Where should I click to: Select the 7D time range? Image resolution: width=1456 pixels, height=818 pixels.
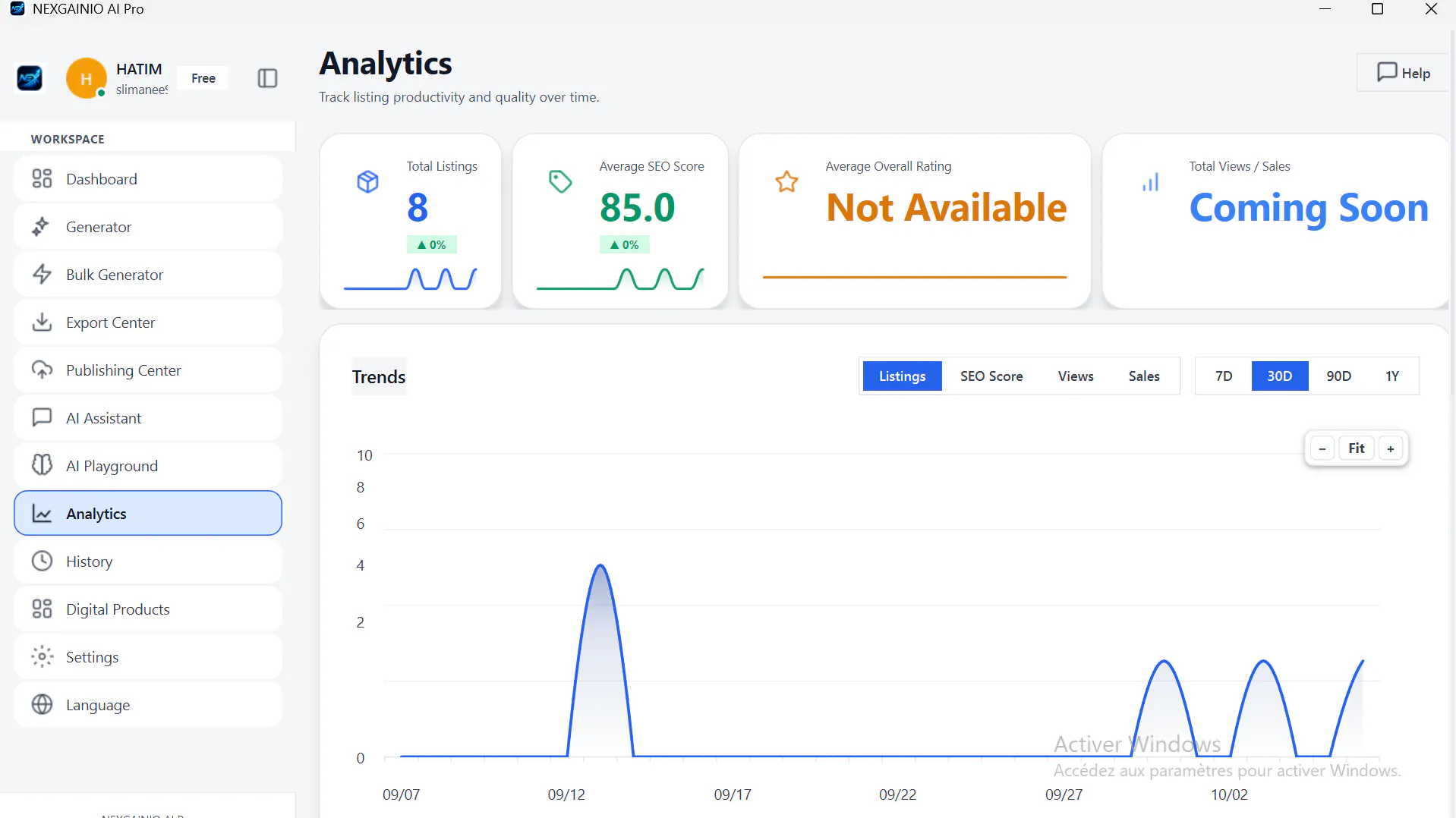pyautogui.click(x=1224, y=376)
